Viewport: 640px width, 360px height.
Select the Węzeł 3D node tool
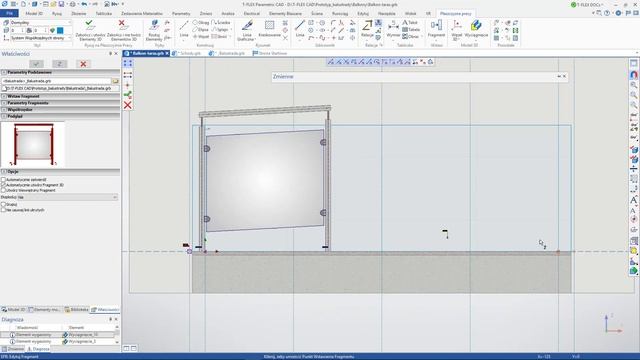(456, 31)
